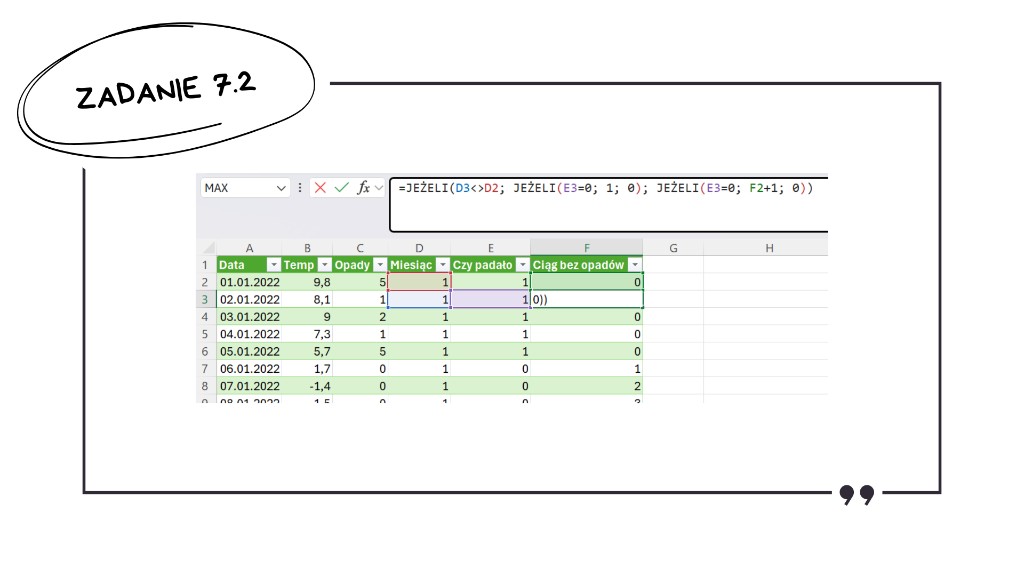Click temperature cell 5,7

click(x=307, y=351)
